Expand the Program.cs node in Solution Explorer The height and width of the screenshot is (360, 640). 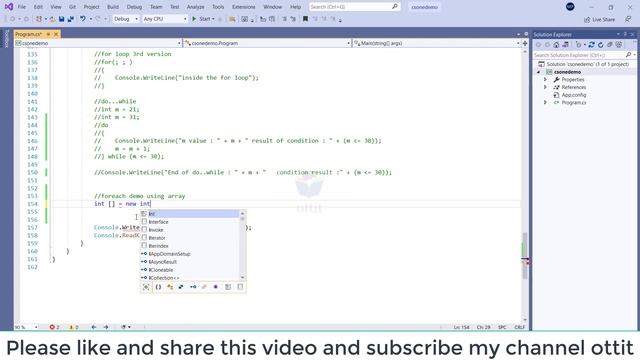point(545,103)
